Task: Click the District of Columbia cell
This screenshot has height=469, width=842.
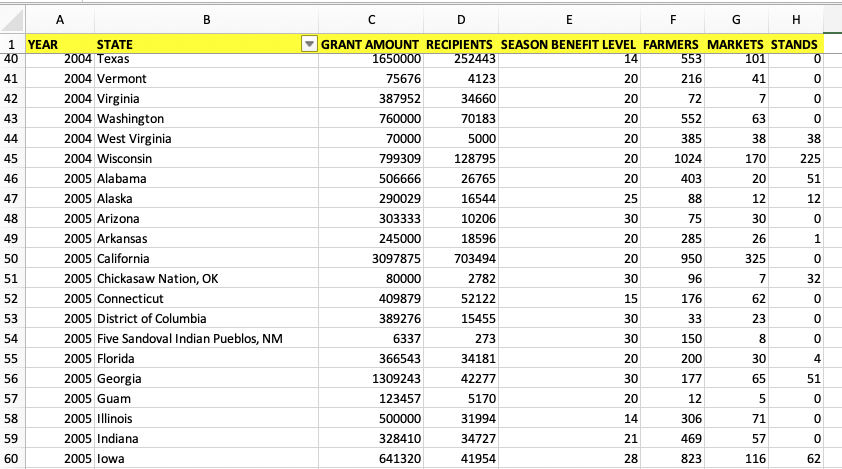Action: [152, 319]
